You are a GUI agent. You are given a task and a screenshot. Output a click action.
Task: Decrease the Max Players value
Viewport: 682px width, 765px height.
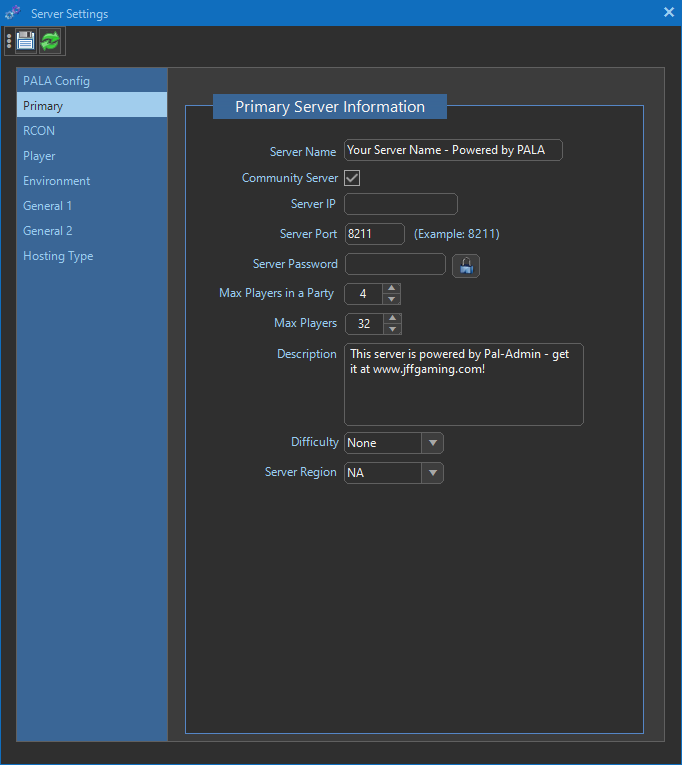coord(392,329)
